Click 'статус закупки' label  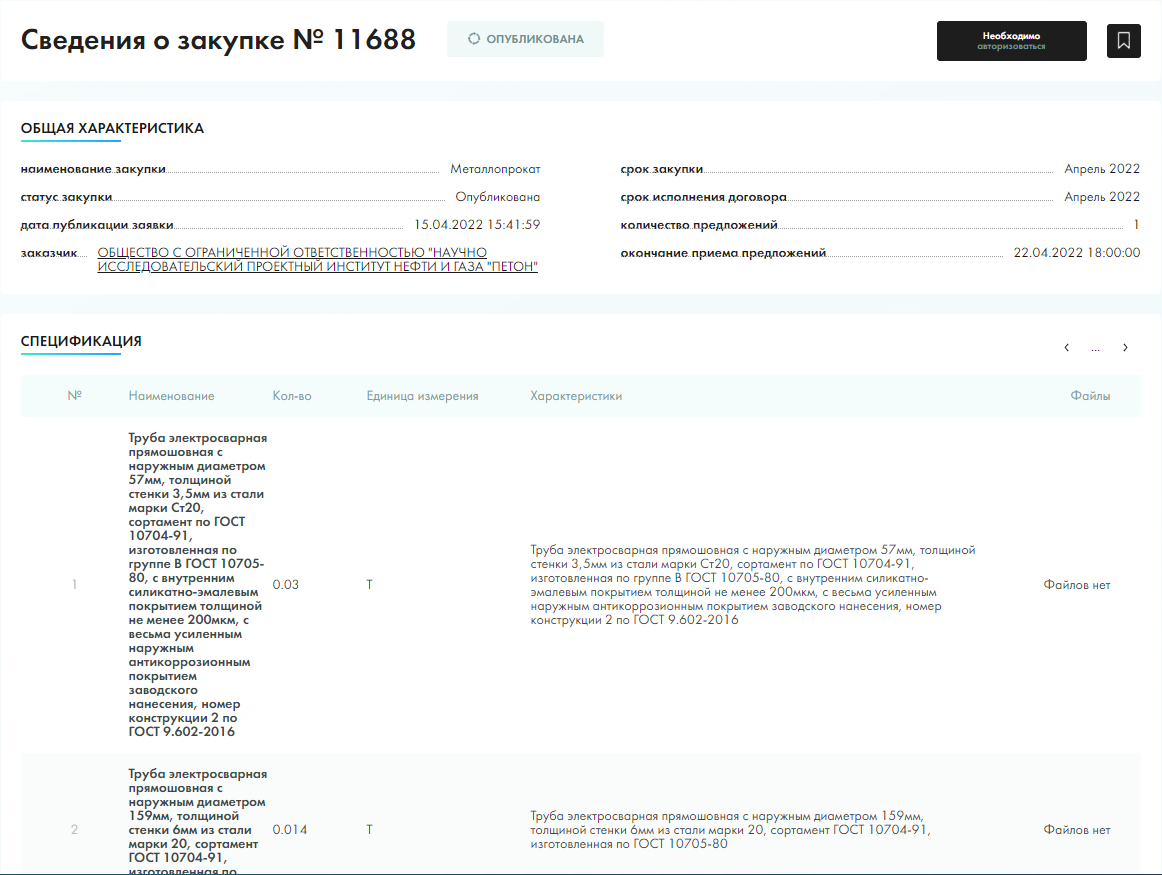(x=67, y=198)
